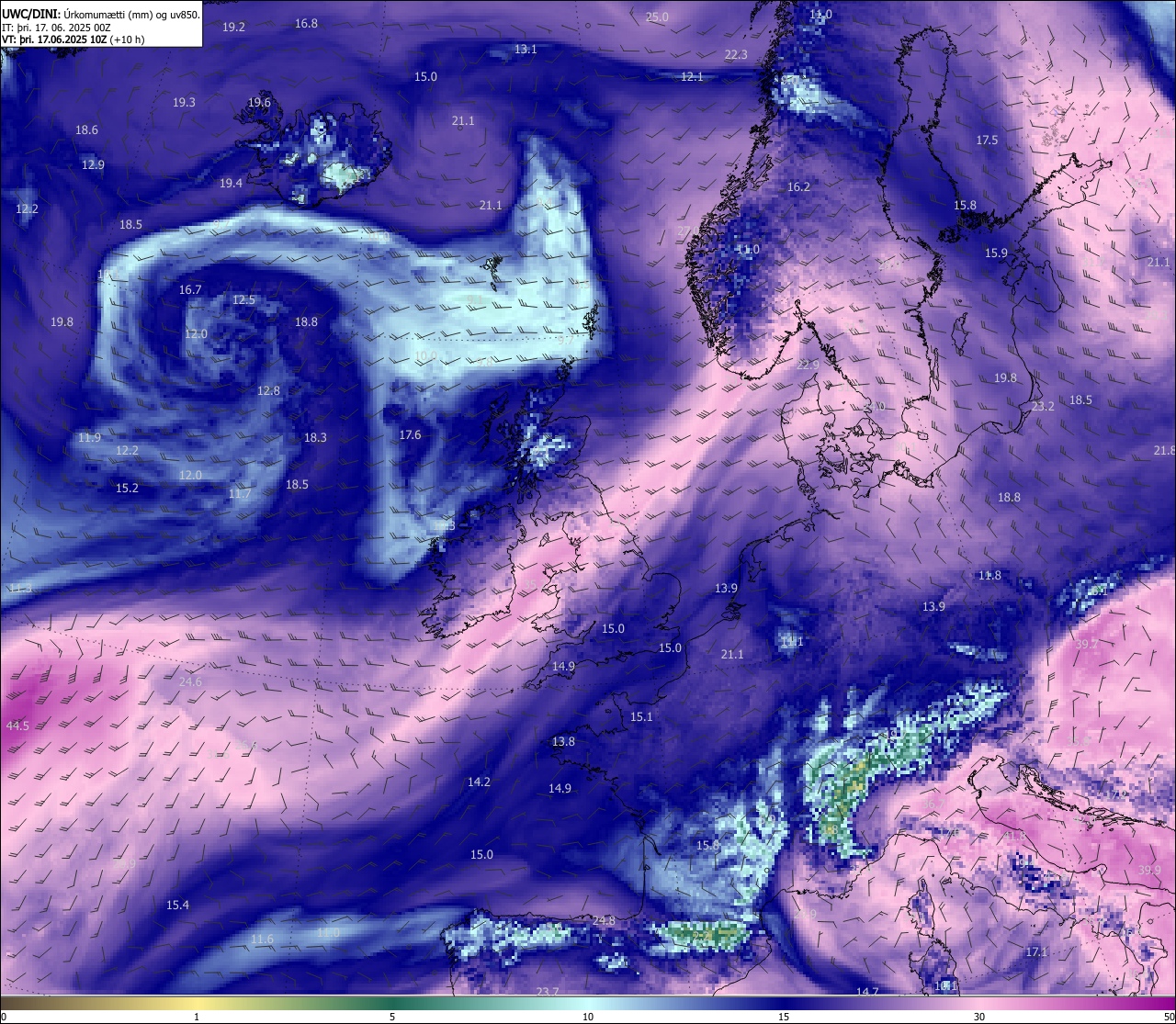Click the 24.6 map value
1176x1024 pixels.
click(x=190, y=681)
